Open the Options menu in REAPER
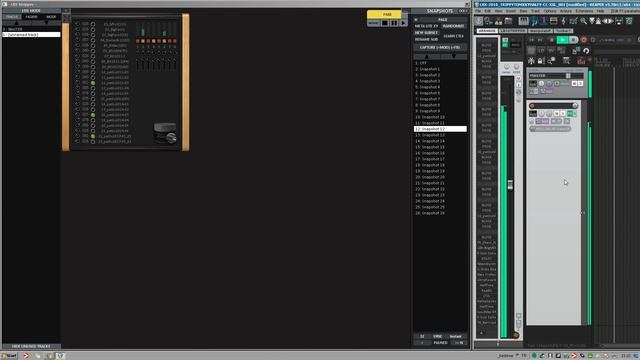This screenshot has height=360, width=640. 550,11
